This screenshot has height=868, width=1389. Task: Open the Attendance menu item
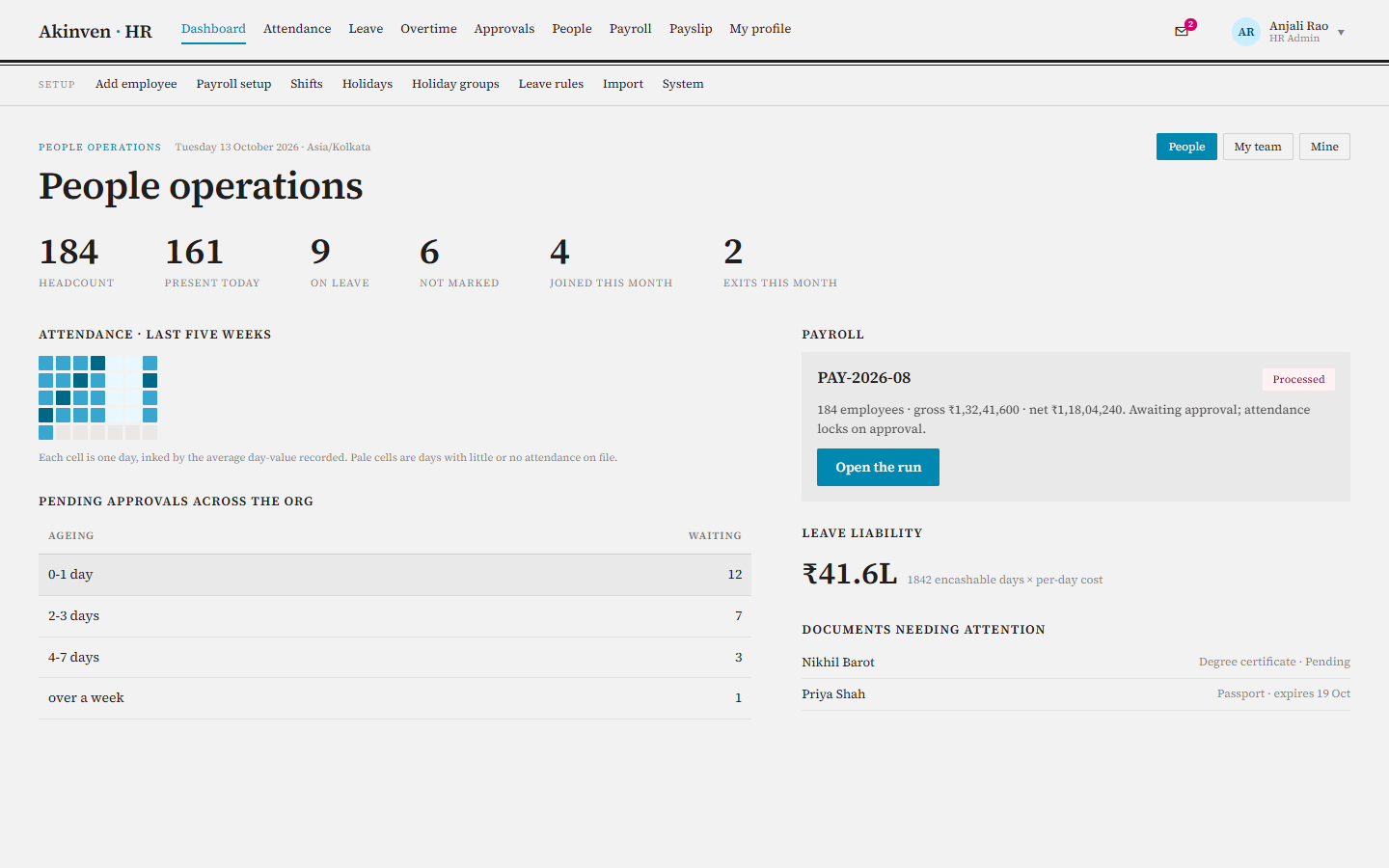point(297,29)
